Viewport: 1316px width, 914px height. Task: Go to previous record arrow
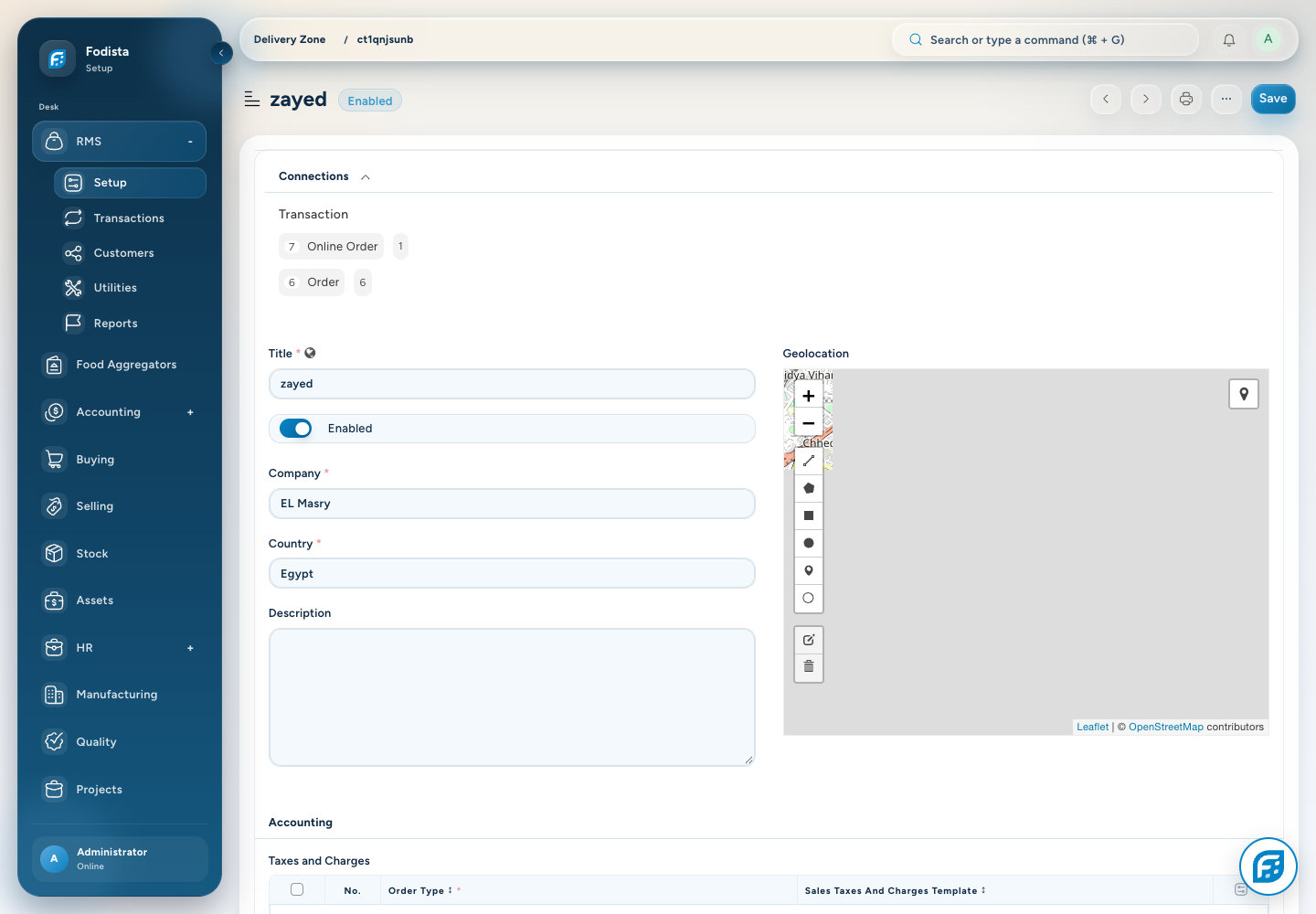click(x=1106, y=99)
